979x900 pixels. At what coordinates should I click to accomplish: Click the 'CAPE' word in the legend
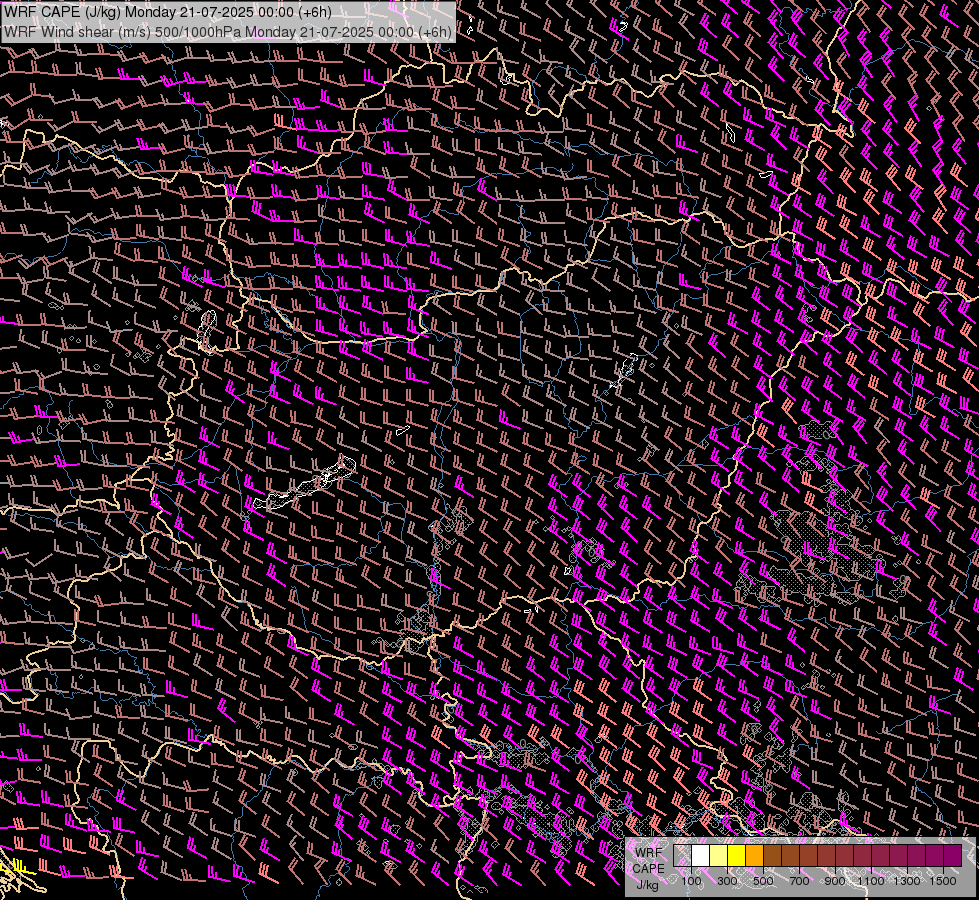coord(648,868)
